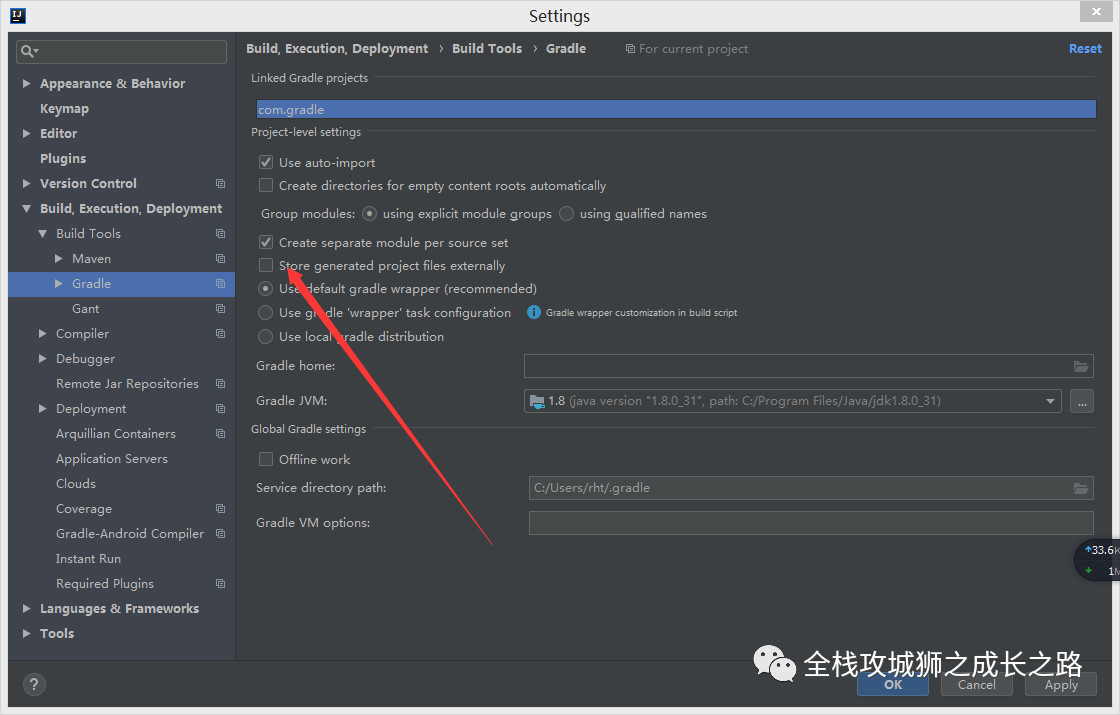Viewport: 1120px width, 715px height.
Task: Expand the Tools section arrow
Action: point(26,634)
